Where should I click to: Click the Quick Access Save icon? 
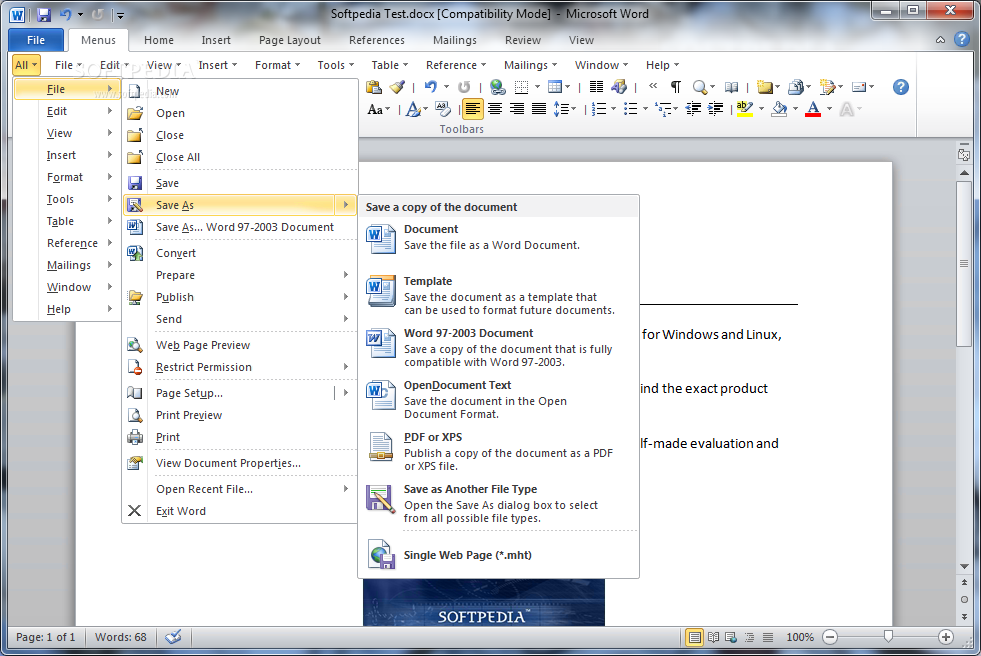coord(43,14)
